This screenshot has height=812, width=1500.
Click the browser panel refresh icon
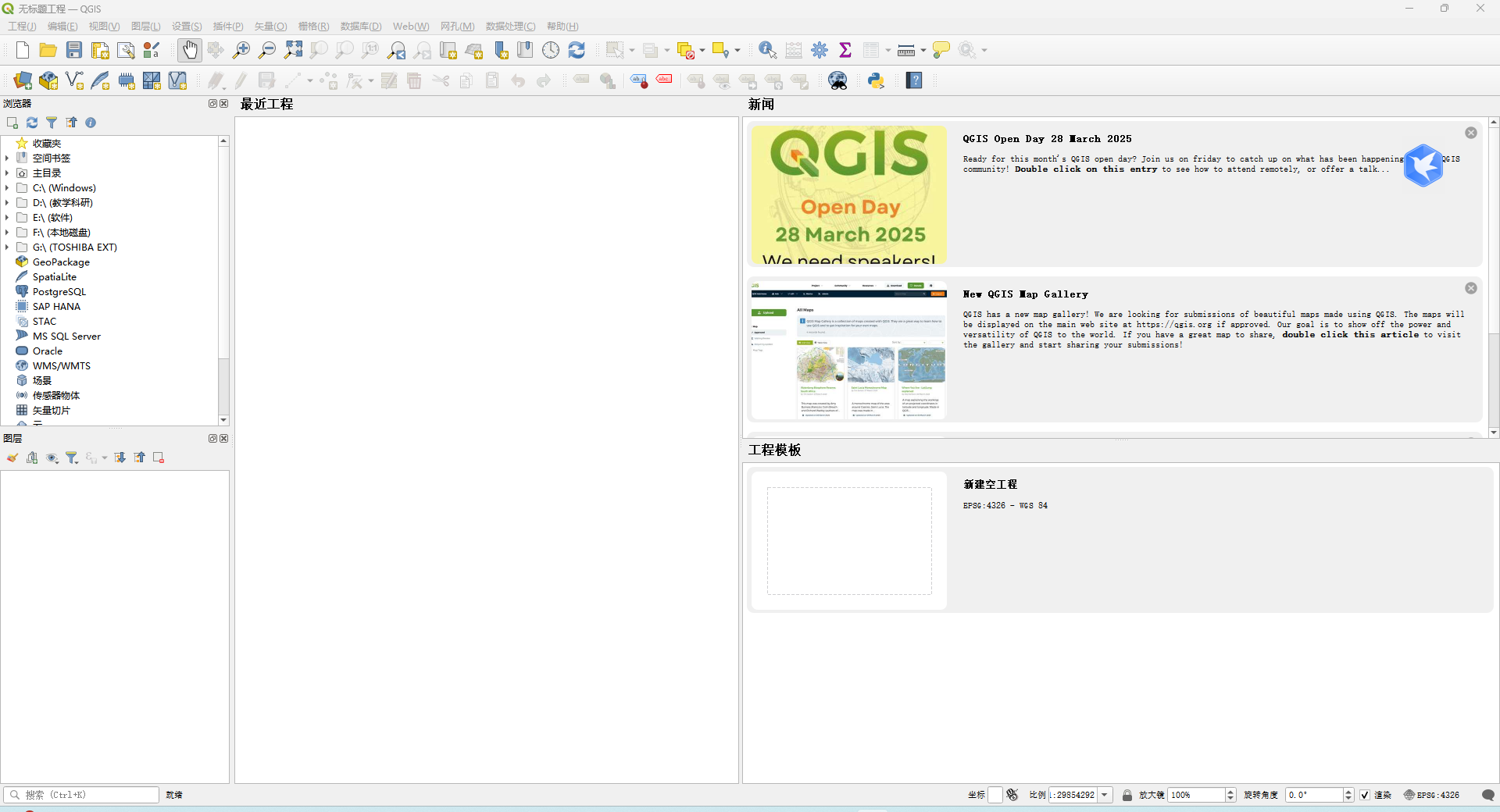(32, 123)
